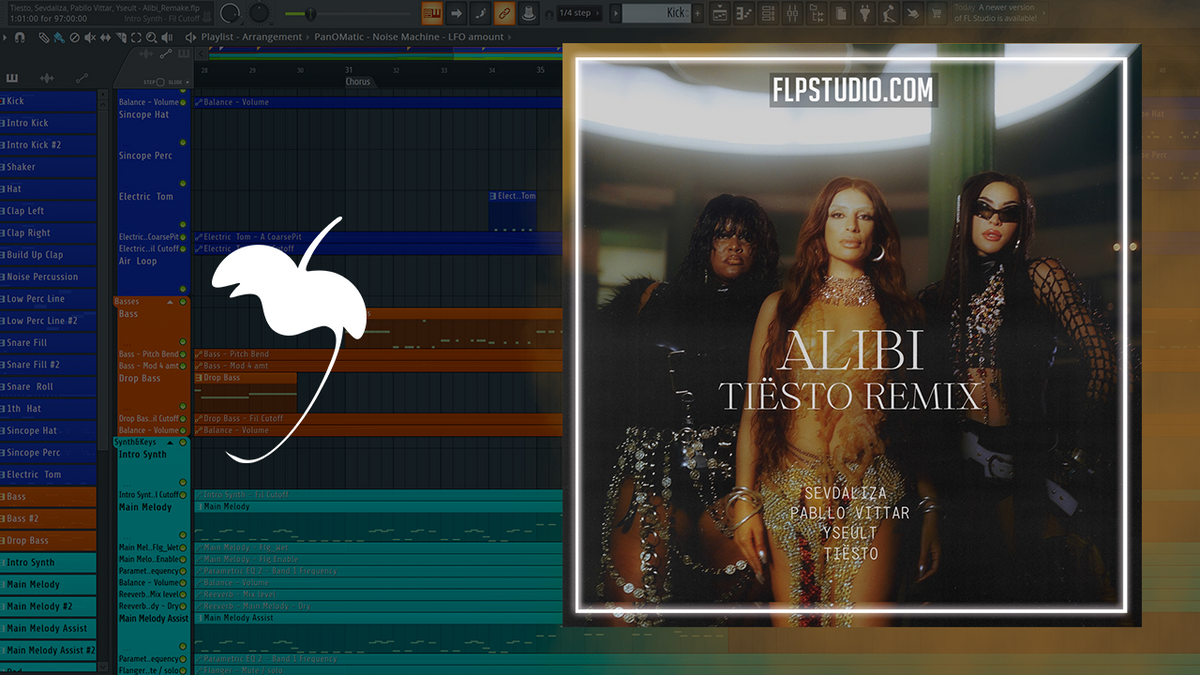Viewport: 1200px width, 675px height.
Task: Collapse the Synth&Keys track group
Action: click(170, 443)
